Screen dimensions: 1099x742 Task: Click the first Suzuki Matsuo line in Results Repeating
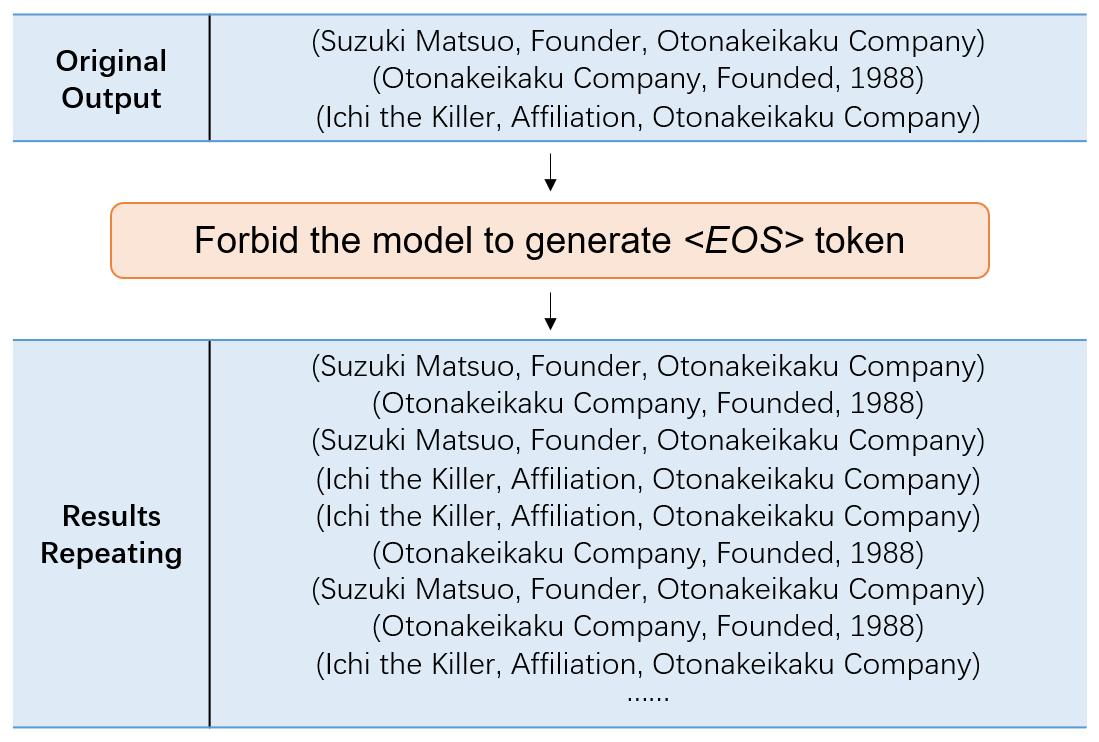point(648,366)
